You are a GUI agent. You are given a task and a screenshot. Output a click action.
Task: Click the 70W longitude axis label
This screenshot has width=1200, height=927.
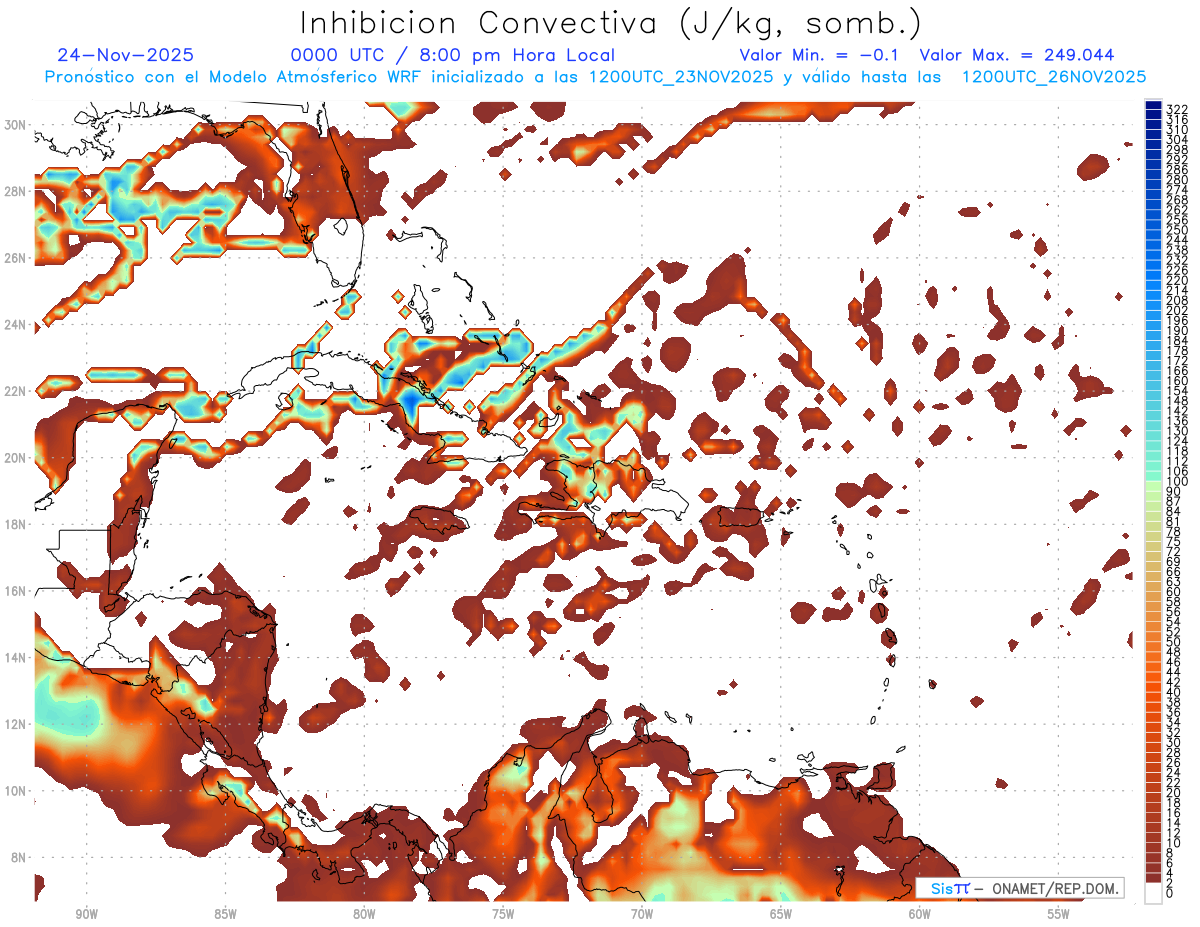(642, 914)
